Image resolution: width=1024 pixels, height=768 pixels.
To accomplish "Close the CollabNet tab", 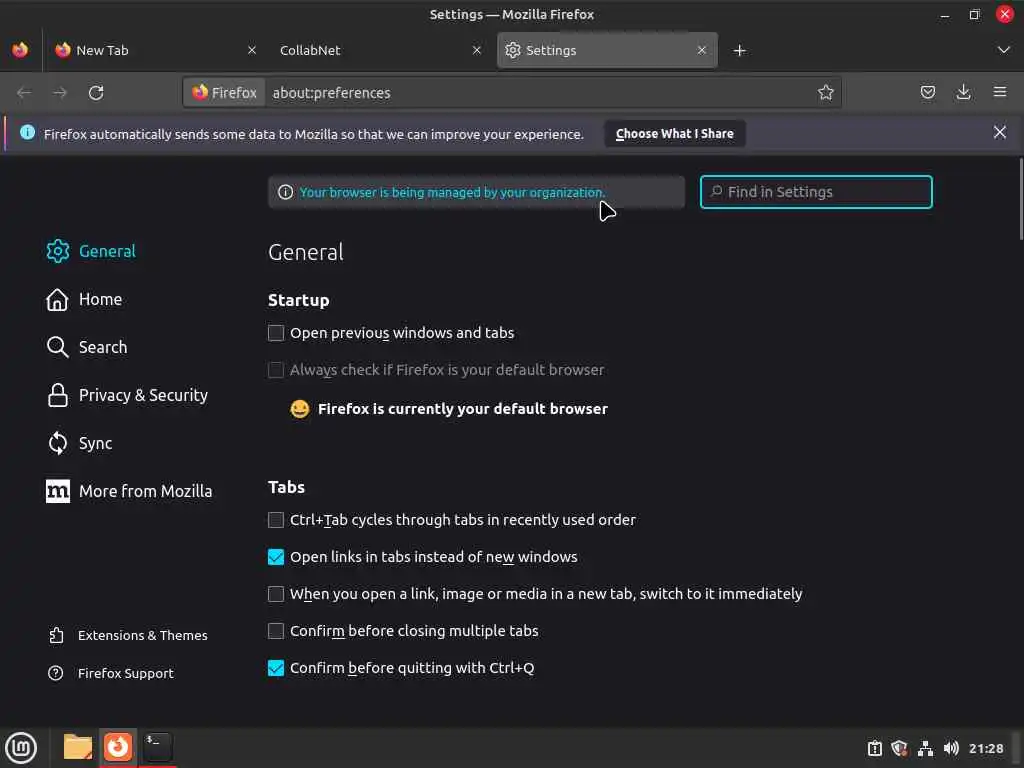I will 477,50.
